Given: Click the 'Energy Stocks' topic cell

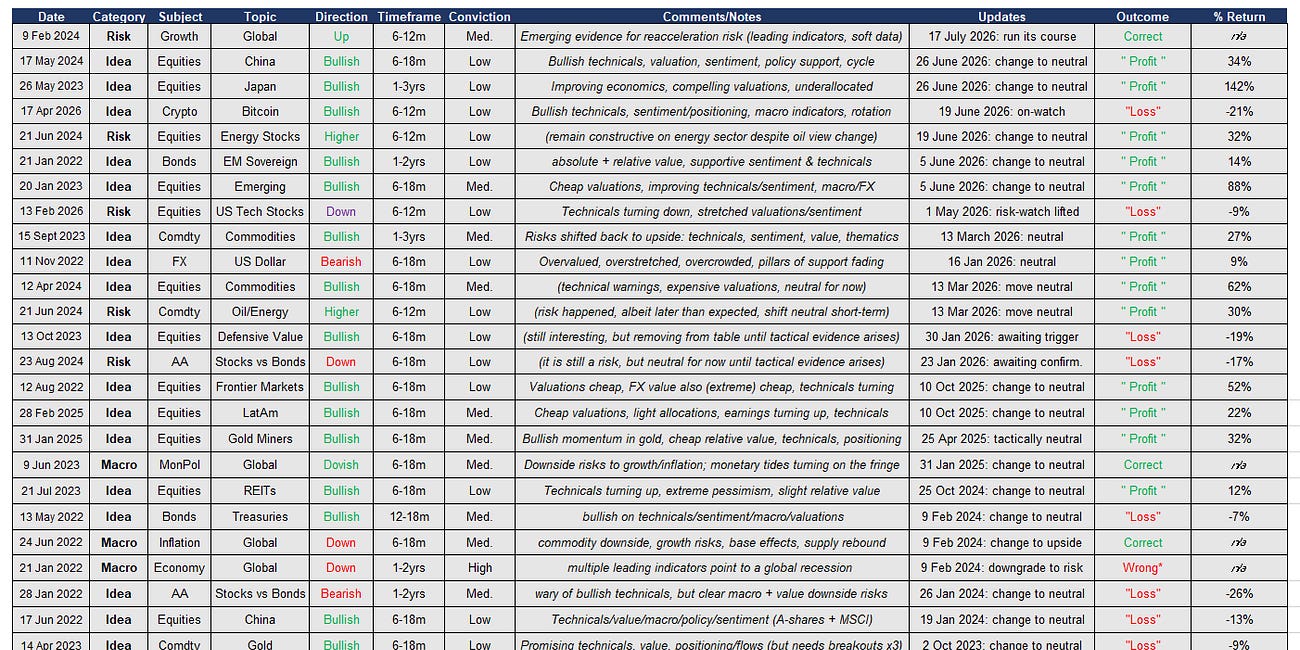Looking at the screenshot, I should (260, 136).
